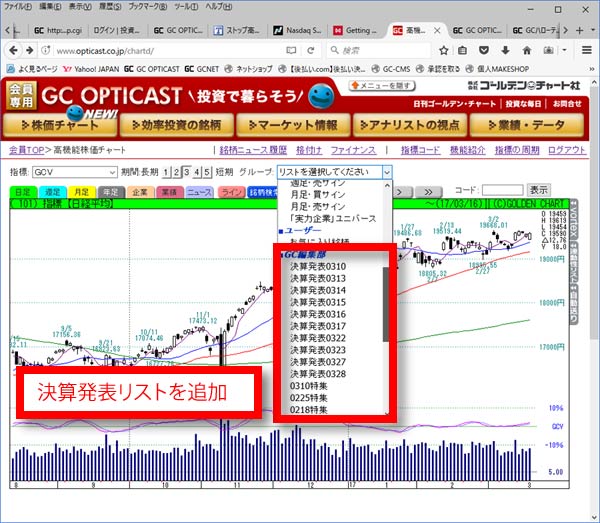Click the コード input field
Viewport: 600px width, 523px height.
coord(502,190)
